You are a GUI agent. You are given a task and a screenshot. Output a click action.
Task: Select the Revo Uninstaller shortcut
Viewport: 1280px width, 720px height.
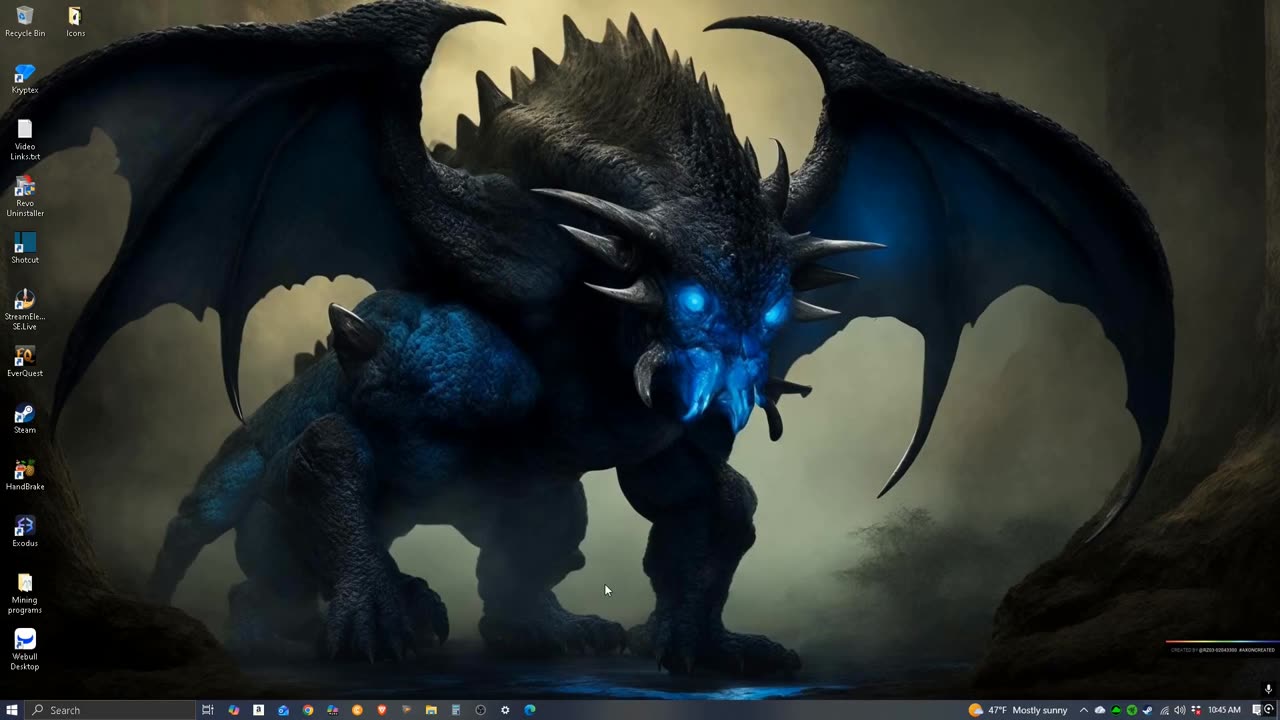[x=25, y=197]
